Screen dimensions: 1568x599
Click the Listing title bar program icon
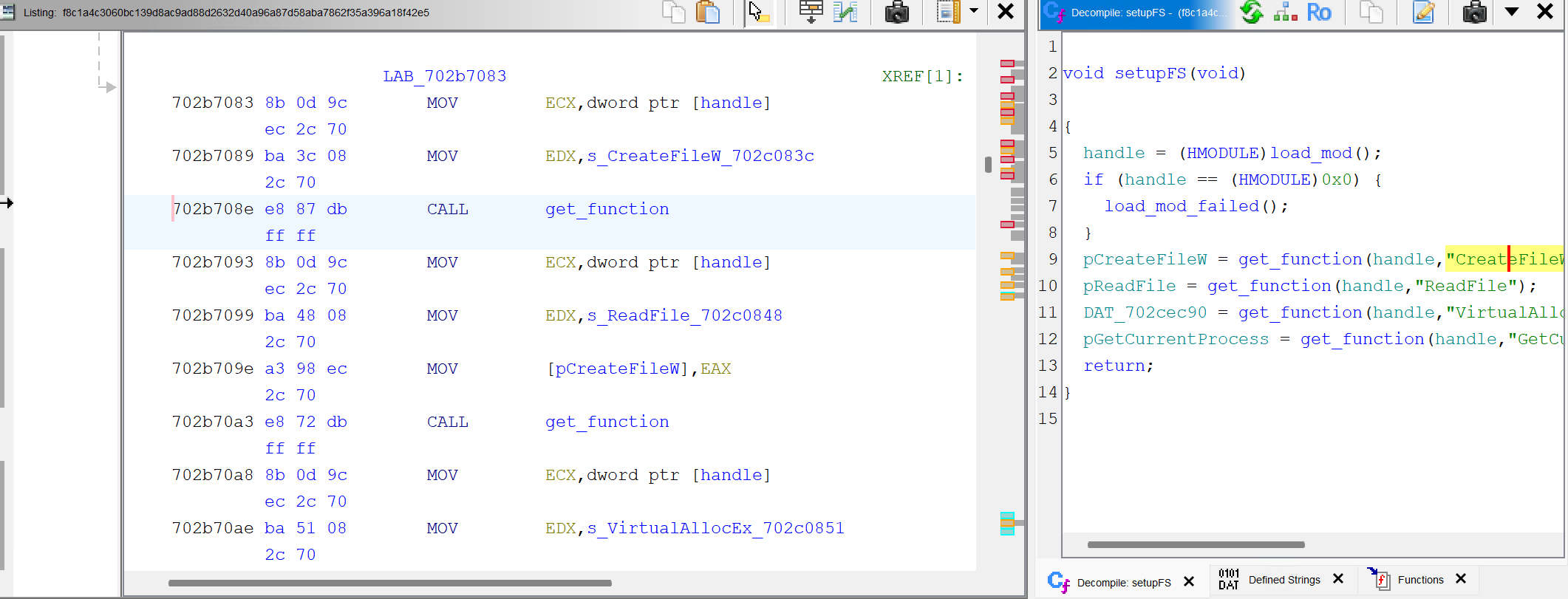tap(8, 12)
